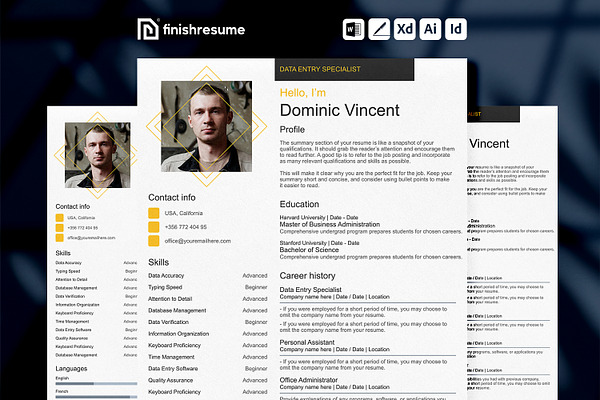Click the Dominic Vincent name heading
Image resolution: width=600 pixels, height=400 pixels.
(339, 111)
